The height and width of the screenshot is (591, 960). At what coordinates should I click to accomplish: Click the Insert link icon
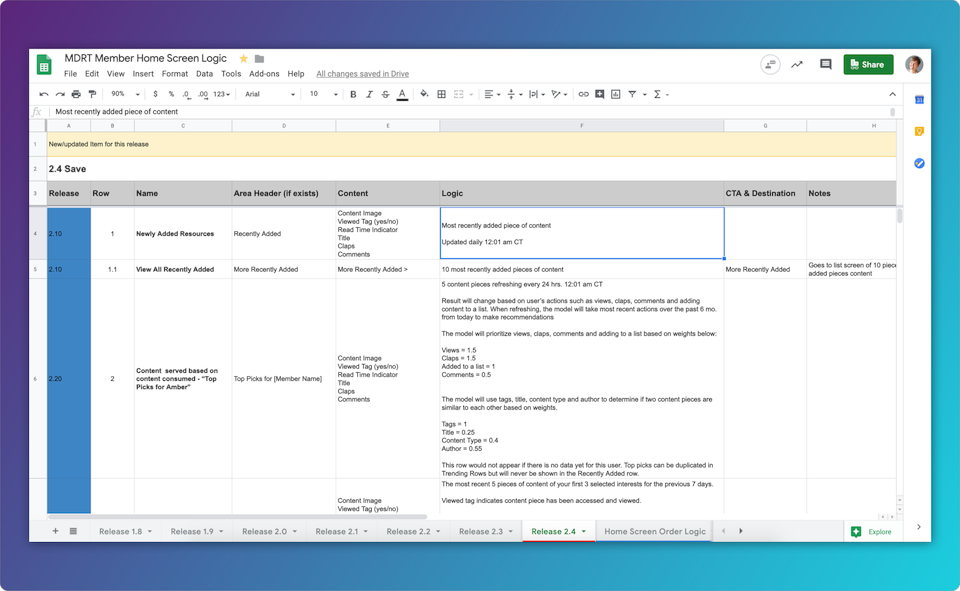click(x=583, y=94)
